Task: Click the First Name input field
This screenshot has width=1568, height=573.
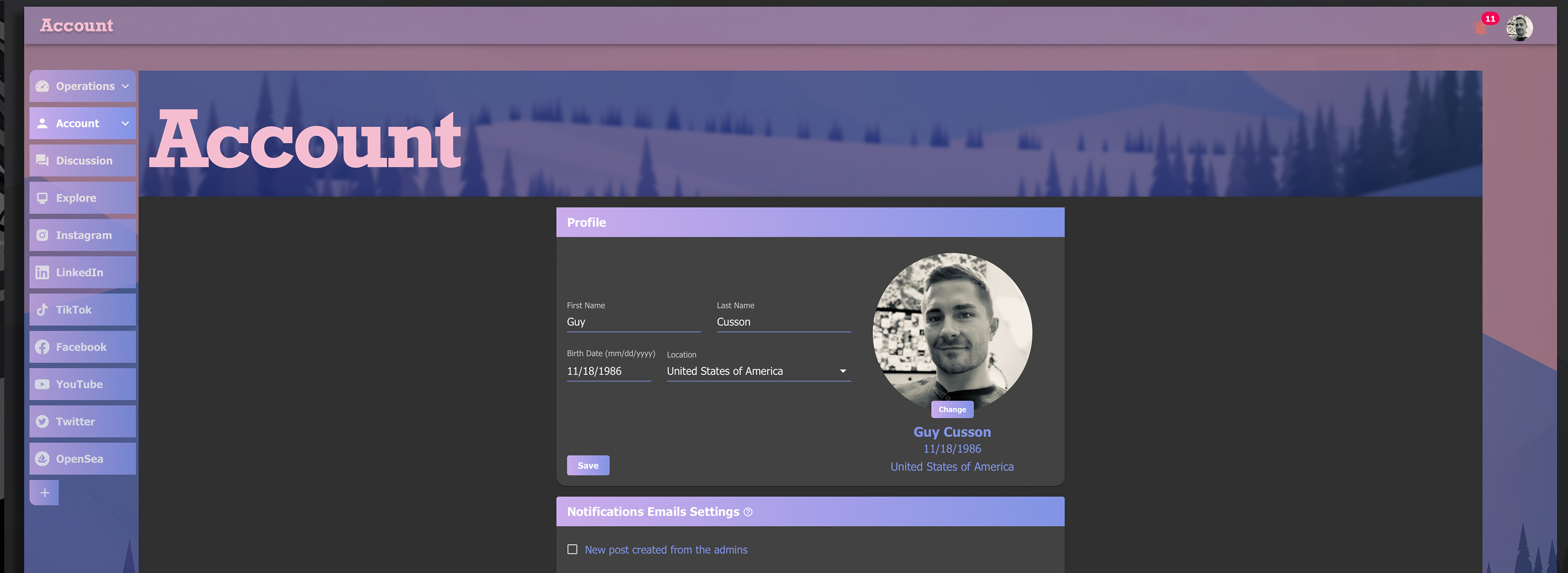Action: [633, 321]
